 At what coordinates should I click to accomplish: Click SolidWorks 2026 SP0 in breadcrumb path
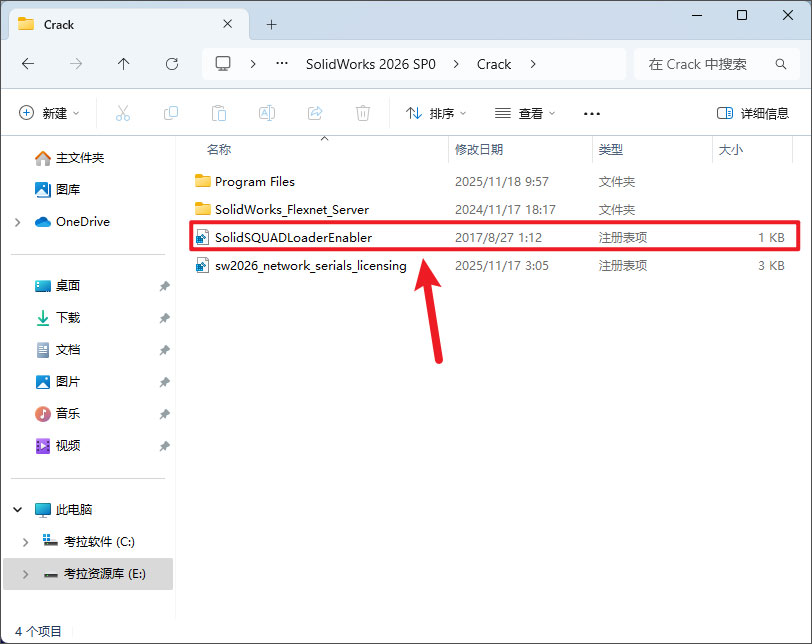(370, 64)
